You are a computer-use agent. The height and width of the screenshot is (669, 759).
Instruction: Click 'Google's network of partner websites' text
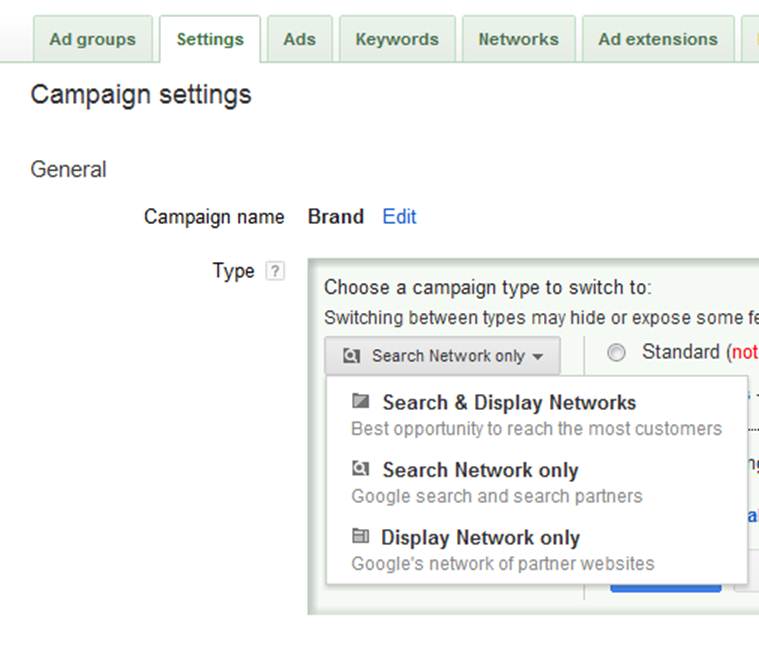(502, 564)
